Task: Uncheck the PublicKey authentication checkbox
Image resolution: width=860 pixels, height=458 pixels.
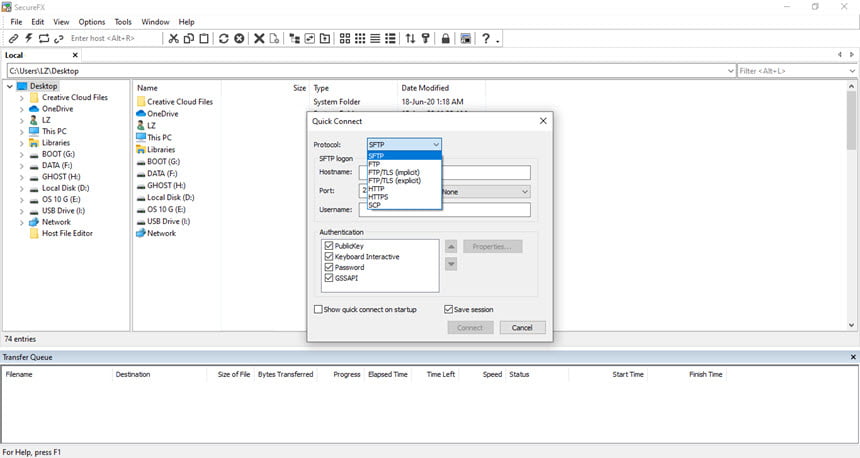Action: [329, 246]
